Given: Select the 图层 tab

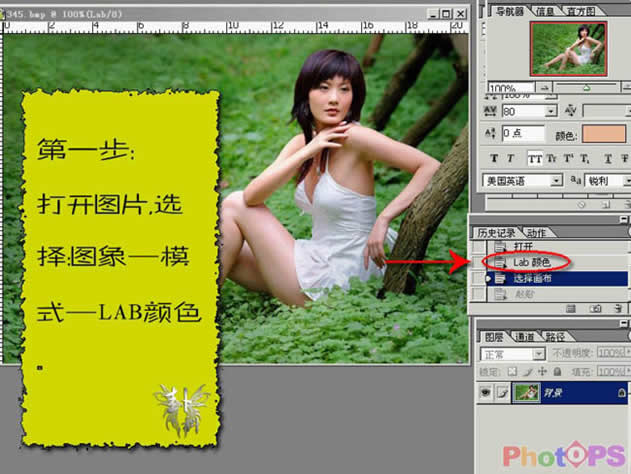Looking at the screenshot, I should [x=493, y=337].
